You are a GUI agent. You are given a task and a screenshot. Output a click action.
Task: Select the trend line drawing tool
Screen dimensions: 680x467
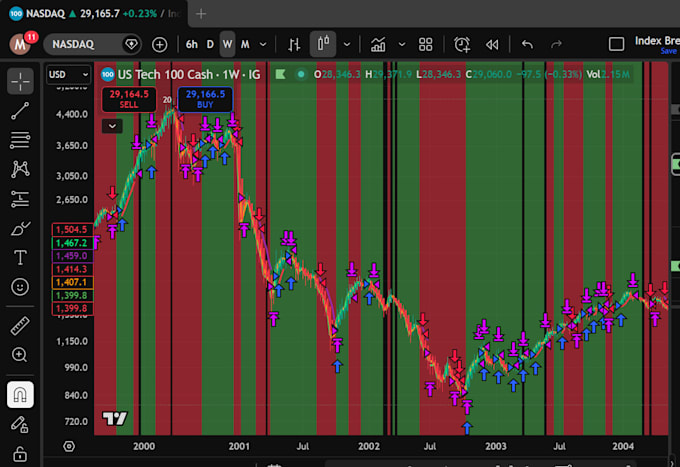pyautogui.click(x=20, y=111)
